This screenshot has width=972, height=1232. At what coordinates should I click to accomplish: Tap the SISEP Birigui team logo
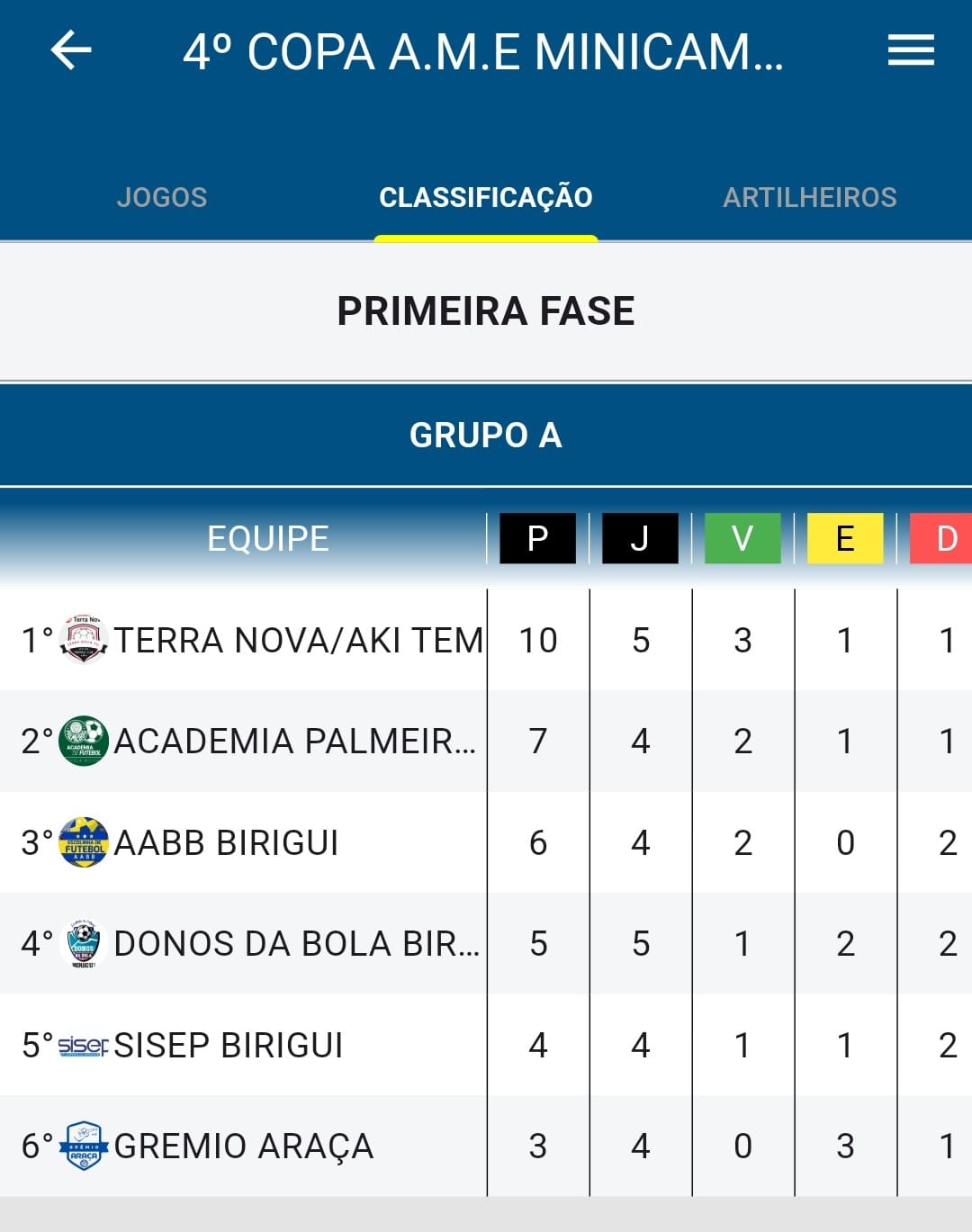pos(84,1045)
